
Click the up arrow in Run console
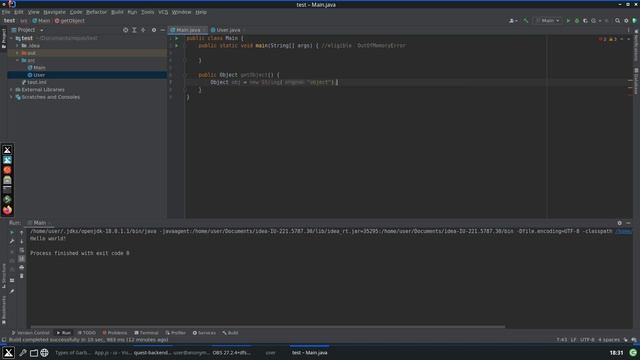[22, 233]
